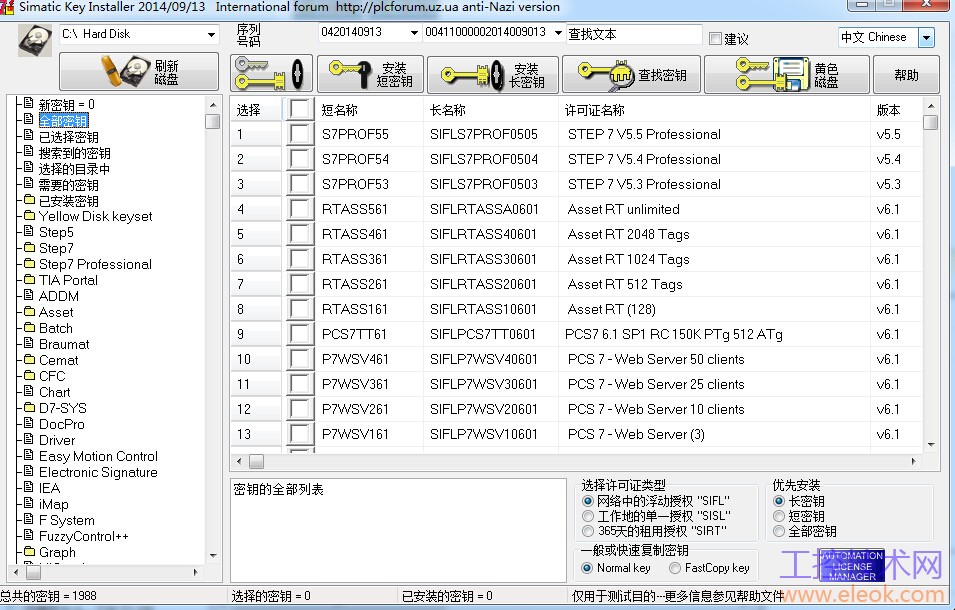Open the CFC folder in tree
Viewport: 955px width, 610px height.
click(x=52, y=376)
